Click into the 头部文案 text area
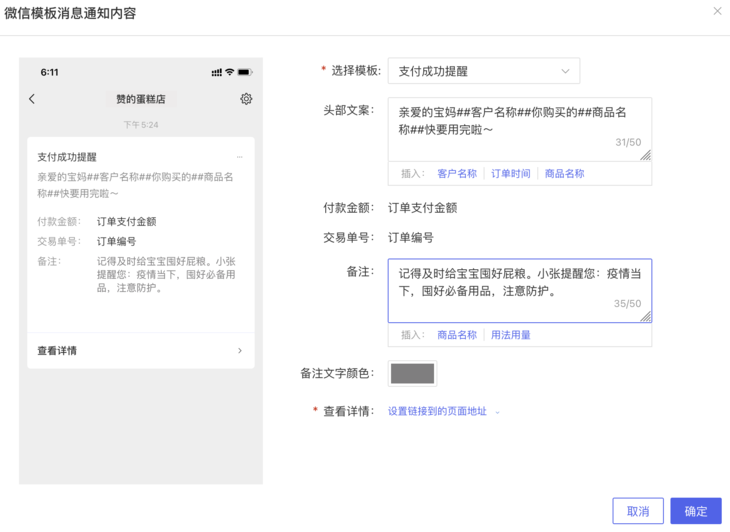Image resolution: width=730 pixels, height=532 pixels. (520, 129)
